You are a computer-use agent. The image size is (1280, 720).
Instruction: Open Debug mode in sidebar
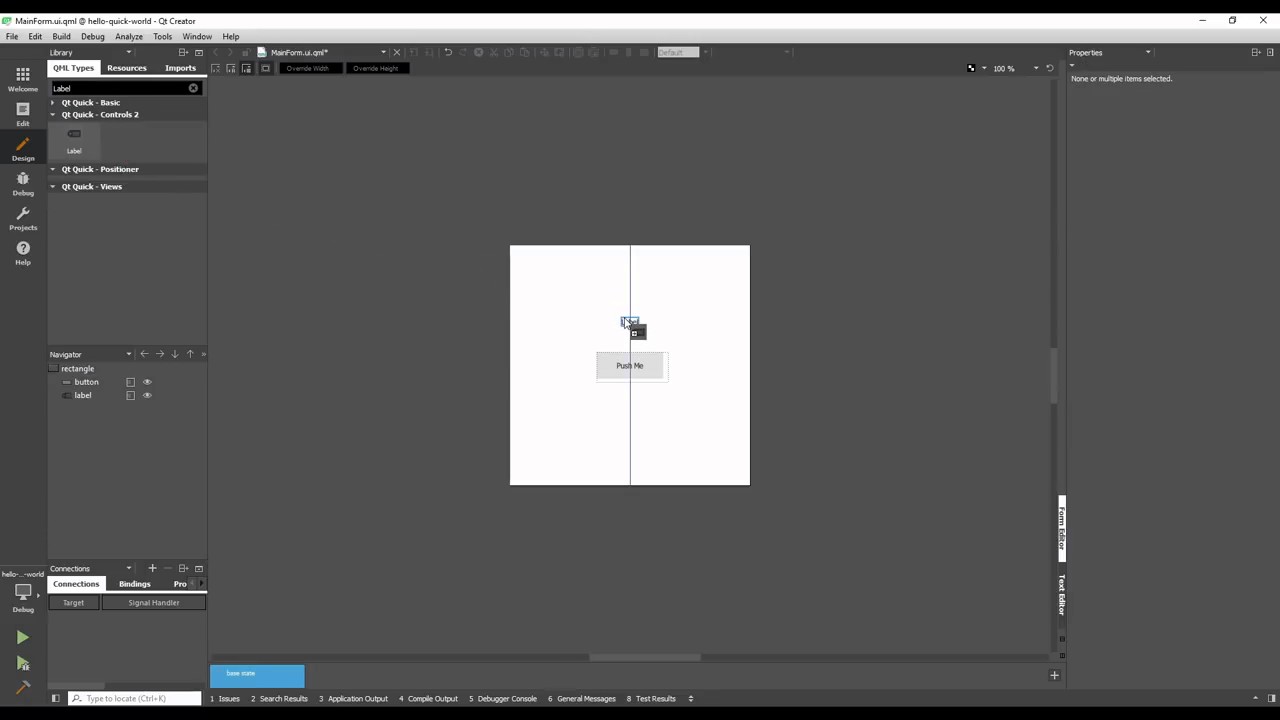pyautogui.click(x=22, y=184)
